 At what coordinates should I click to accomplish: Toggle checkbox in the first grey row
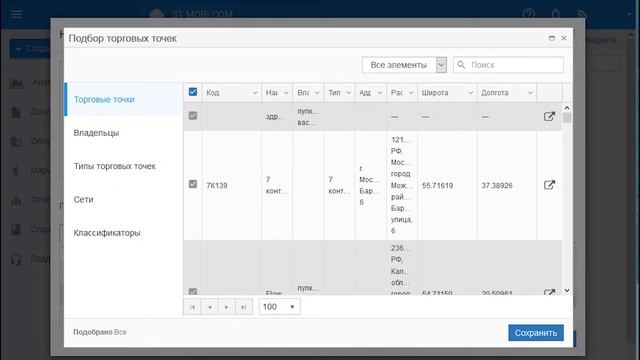click(x=193, y=116)
